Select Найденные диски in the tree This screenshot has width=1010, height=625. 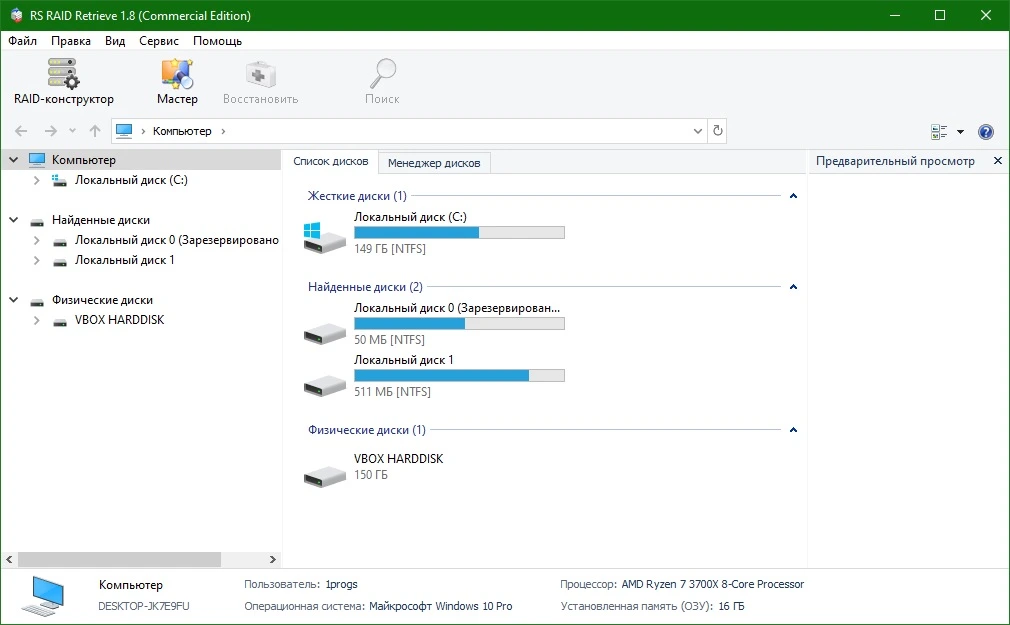(101, 220)
